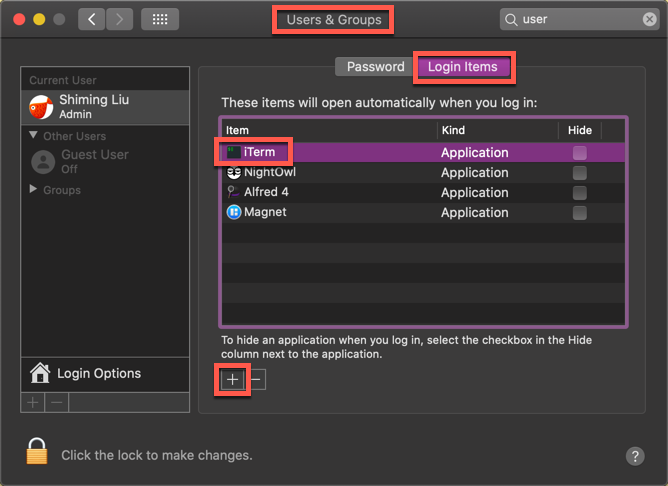
Task: Check Hide for Alfred 4
Action: click(579, 193)
